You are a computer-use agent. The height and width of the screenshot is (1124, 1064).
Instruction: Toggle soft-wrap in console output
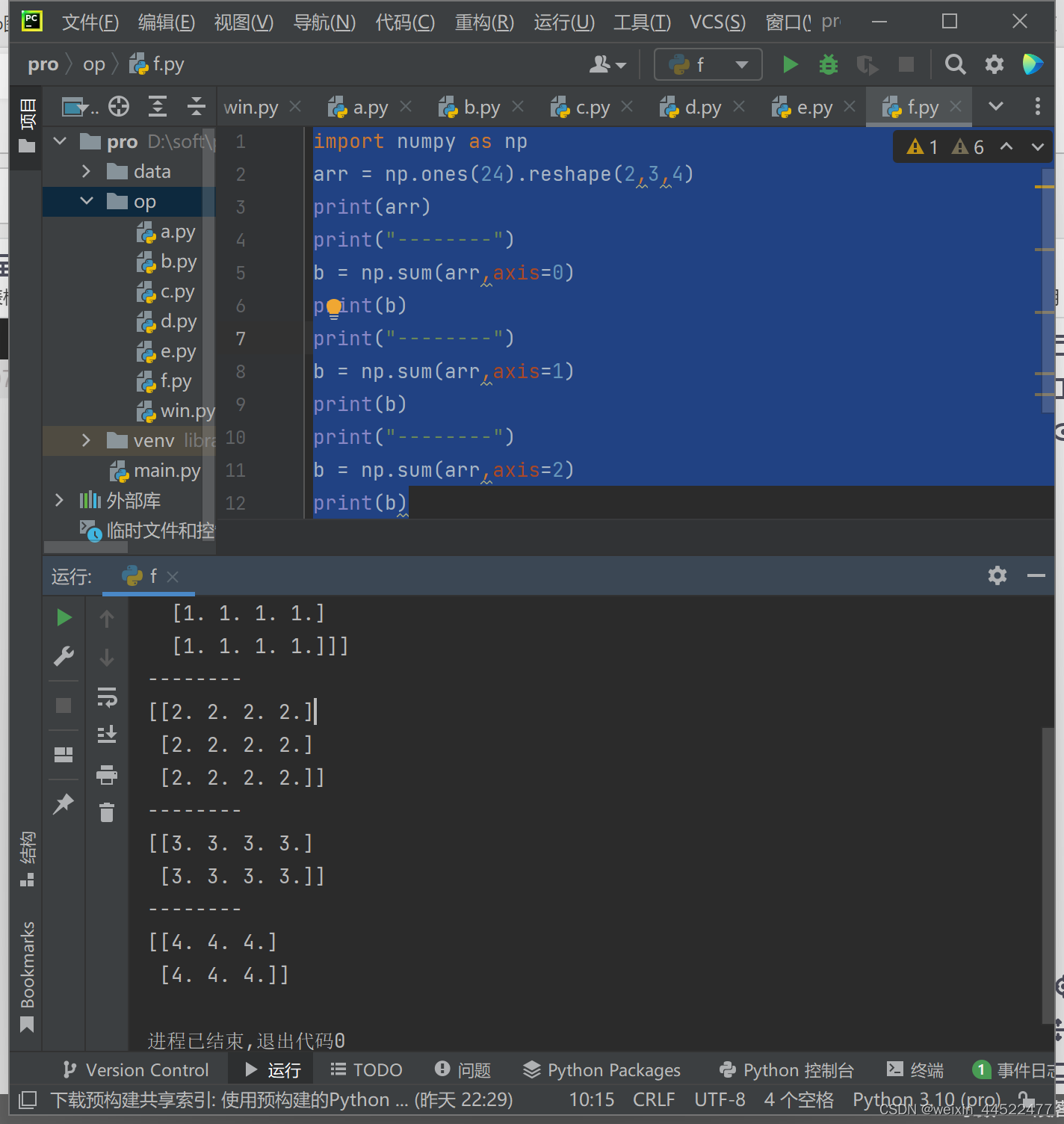point(107,698)
